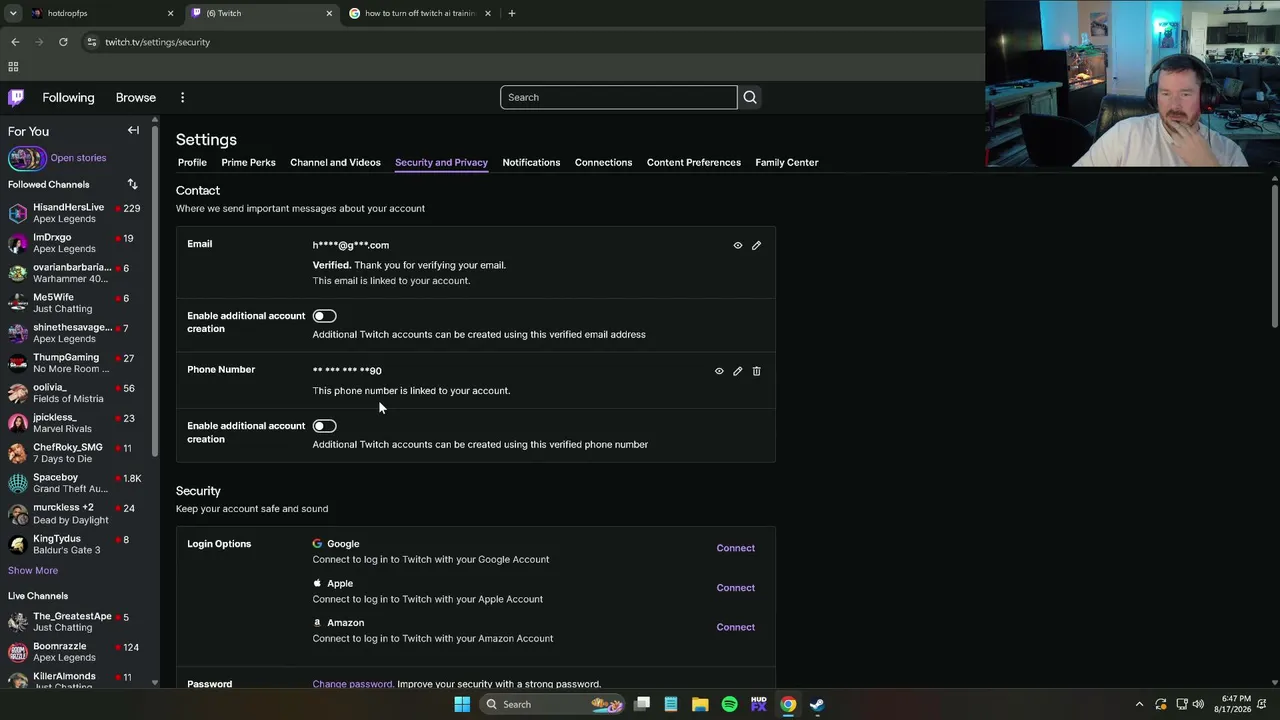Click the Windows taskbar search box
This screenshot has width=1280, height=720.
coord(550,704)
